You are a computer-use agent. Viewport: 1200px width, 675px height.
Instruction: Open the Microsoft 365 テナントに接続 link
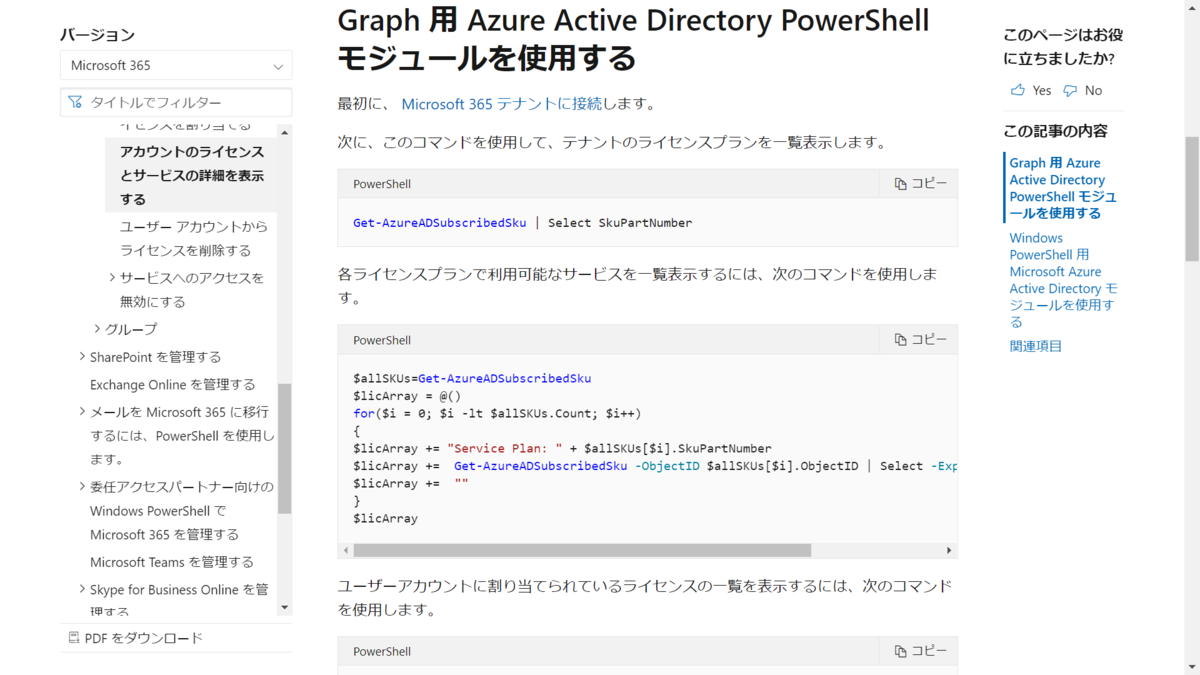pos(502,103)
